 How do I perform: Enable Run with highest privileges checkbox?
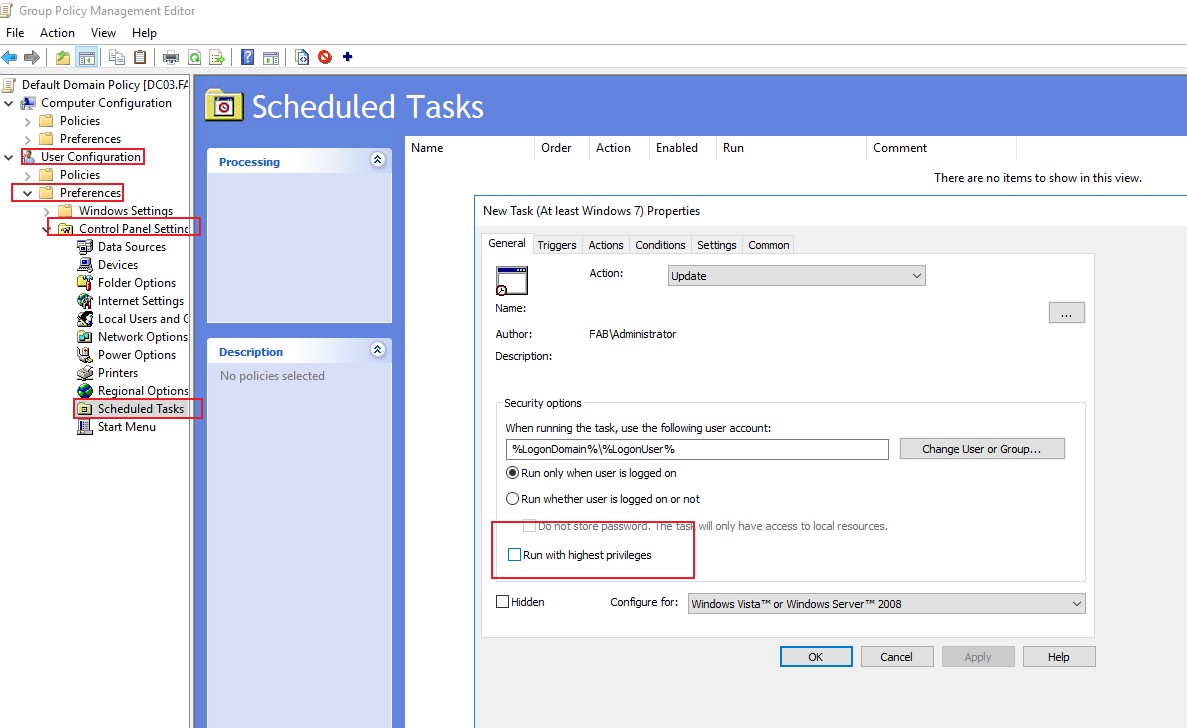pyautogui.click(x=515, y=555)
